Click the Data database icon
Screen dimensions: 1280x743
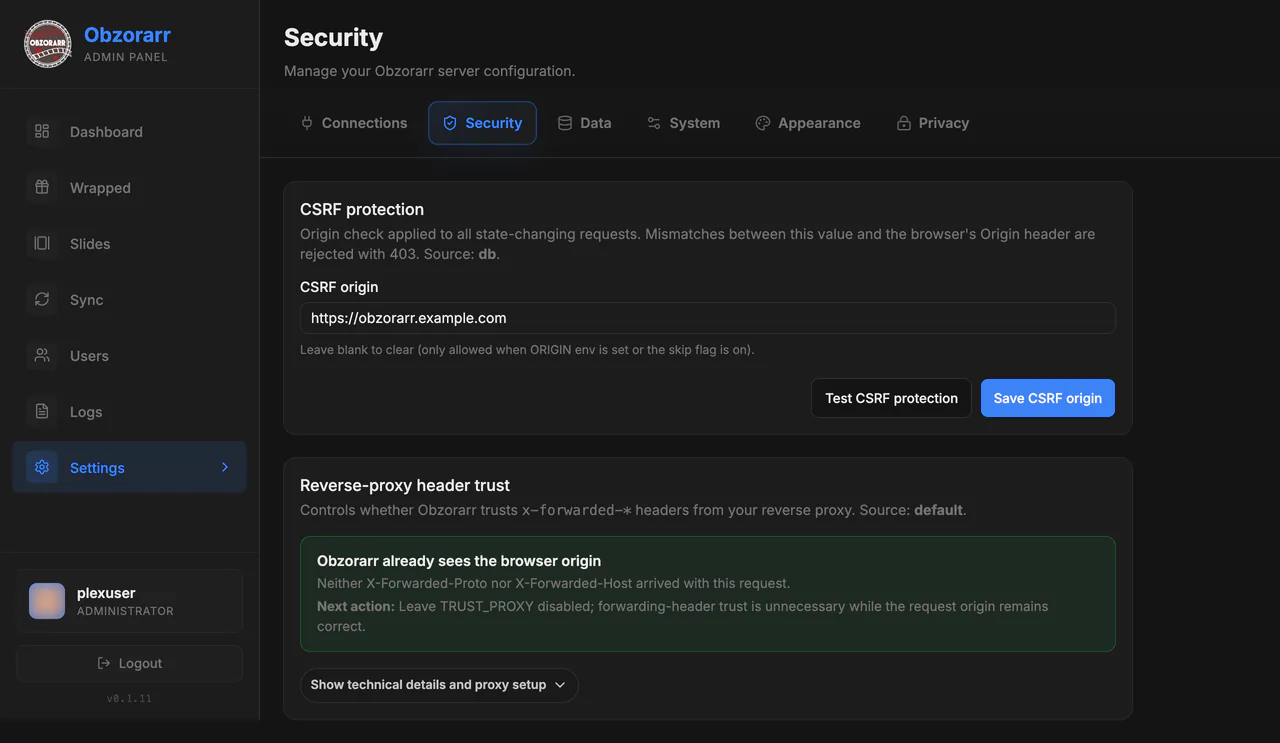[x=565, y=123]
